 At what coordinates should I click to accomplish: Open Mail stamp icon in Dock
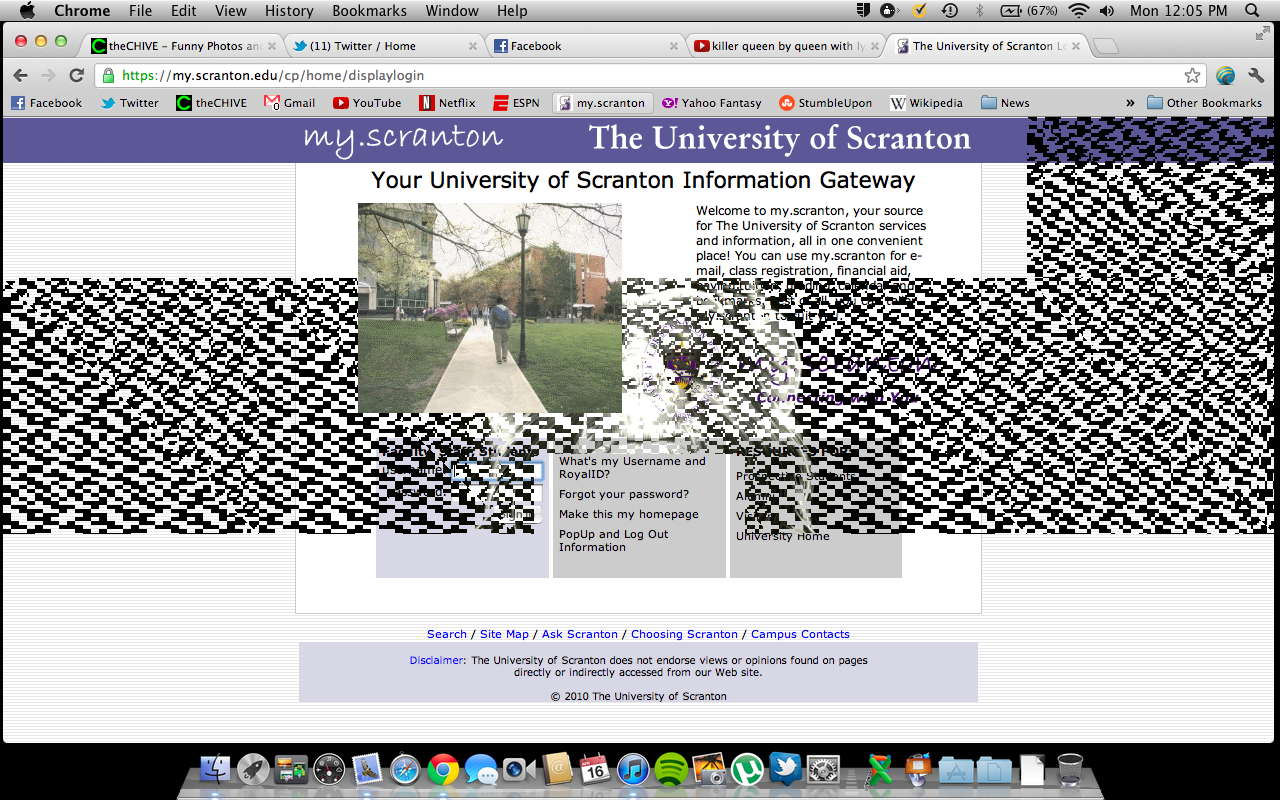click(x=367, y=768)
